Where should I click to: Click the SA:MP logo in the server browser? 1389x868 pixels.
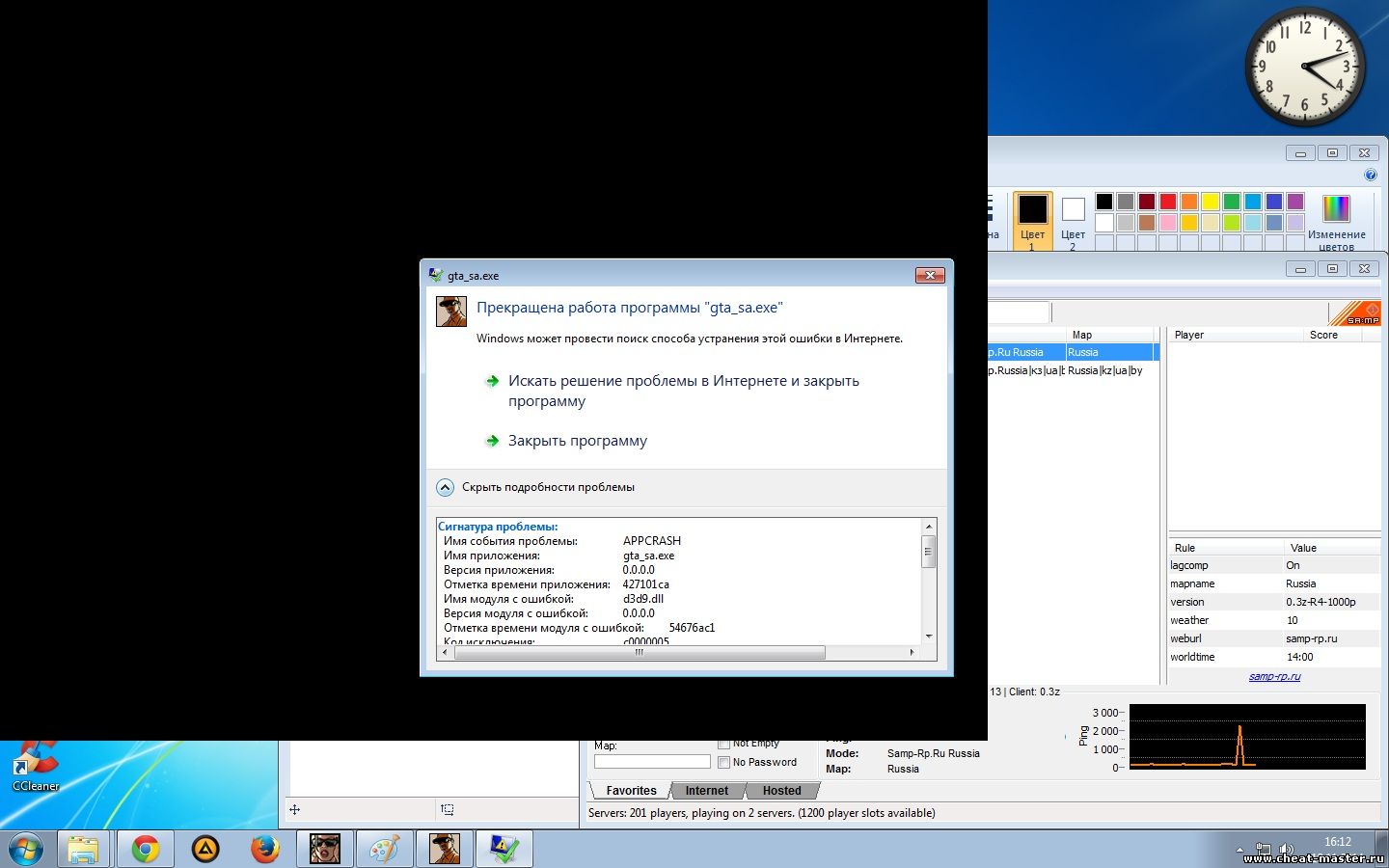coord(1355,313)
